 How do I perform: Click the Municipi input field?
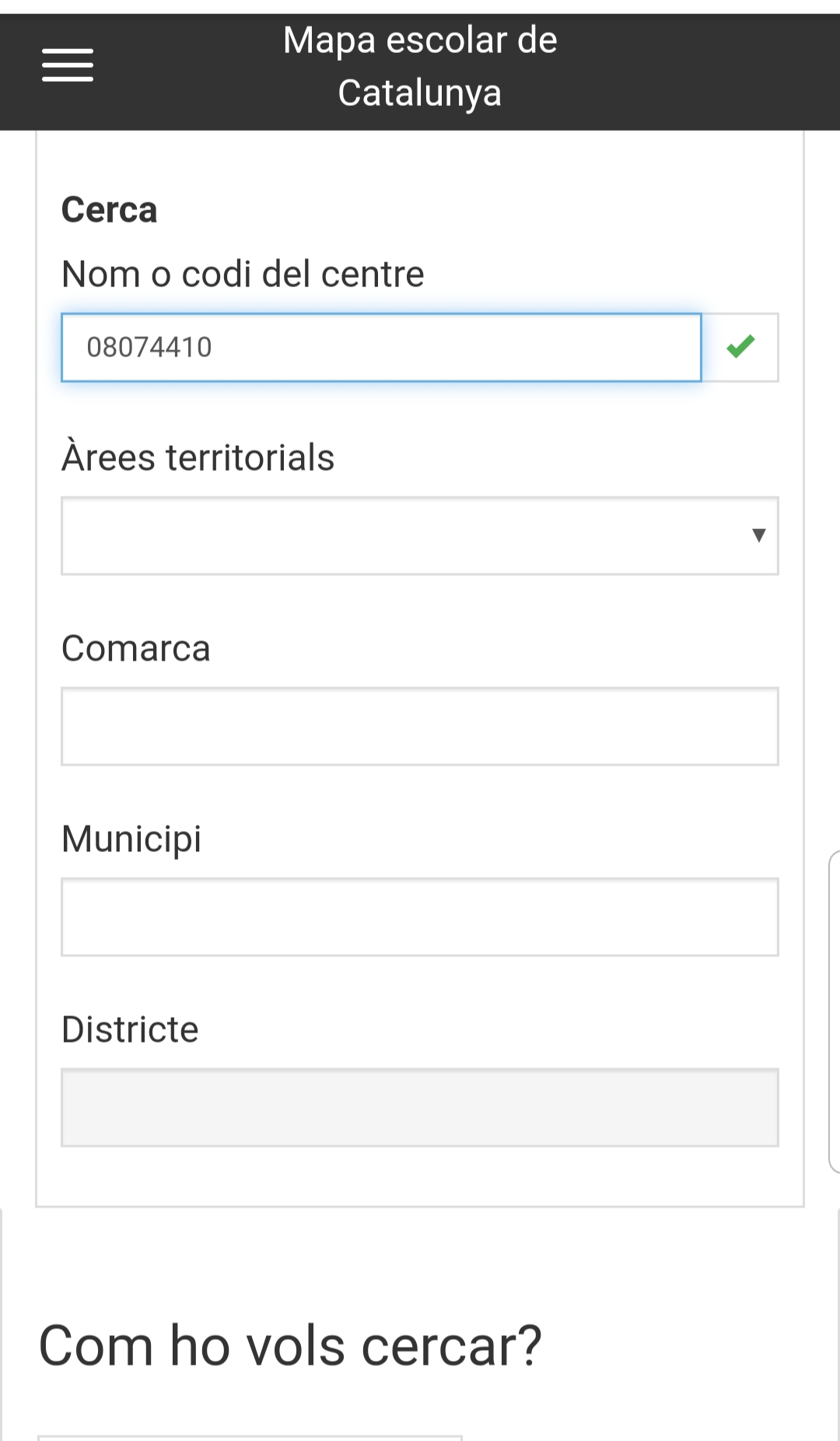pos(420,917)
